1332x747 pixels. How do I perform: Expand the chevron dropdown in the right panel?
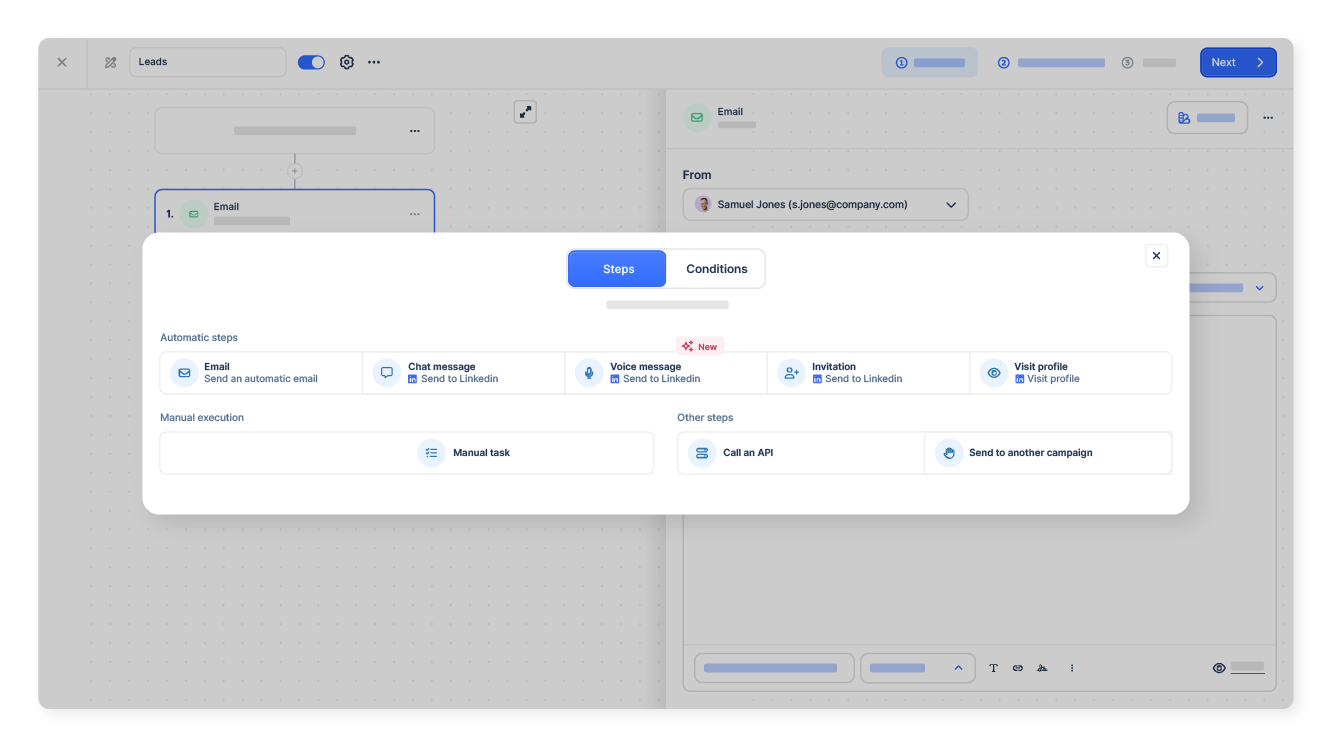click(x=1259, y=287)
